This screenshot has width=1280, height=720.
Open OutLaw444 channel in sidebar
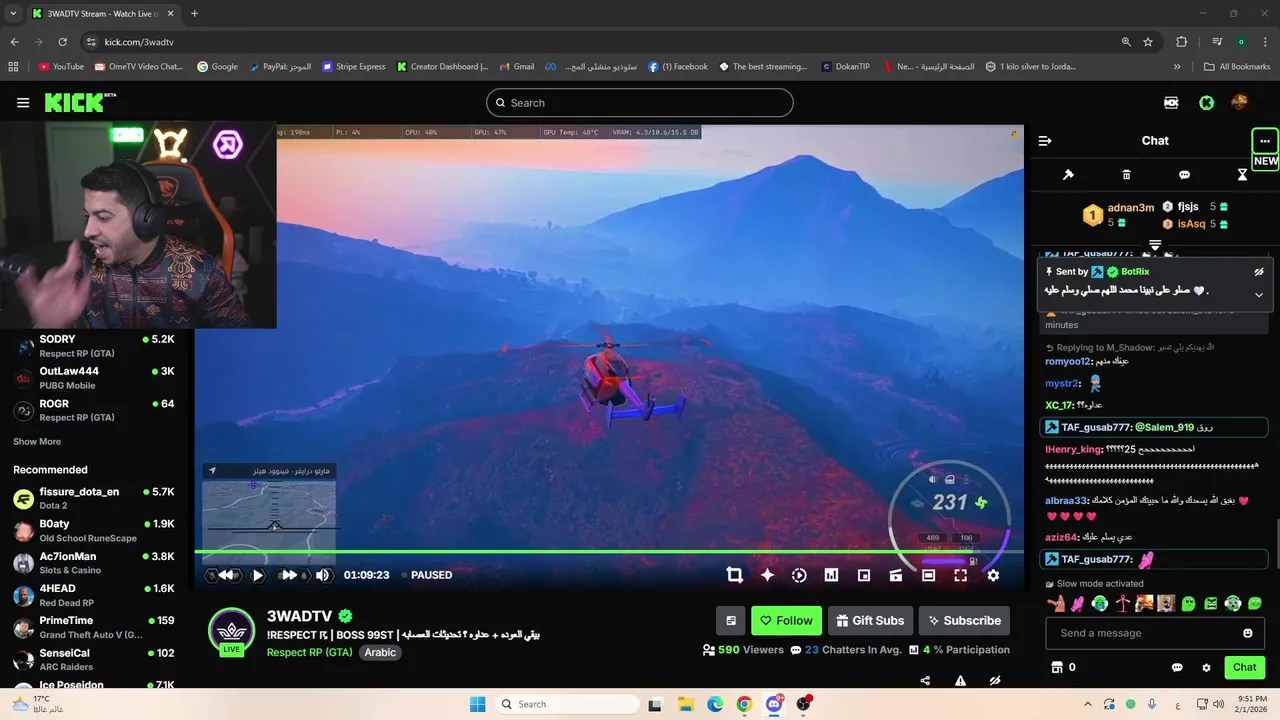click(95, 378)
